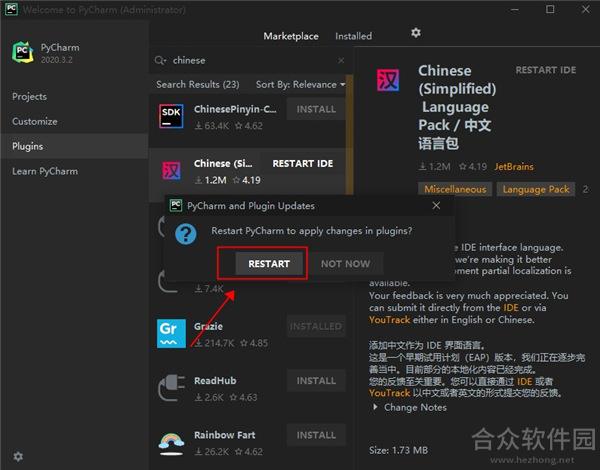The width and height of the screenshot is (600, 470).
Task: Click the PyCharm logo in the sidebar
Action: pos(23,52)
